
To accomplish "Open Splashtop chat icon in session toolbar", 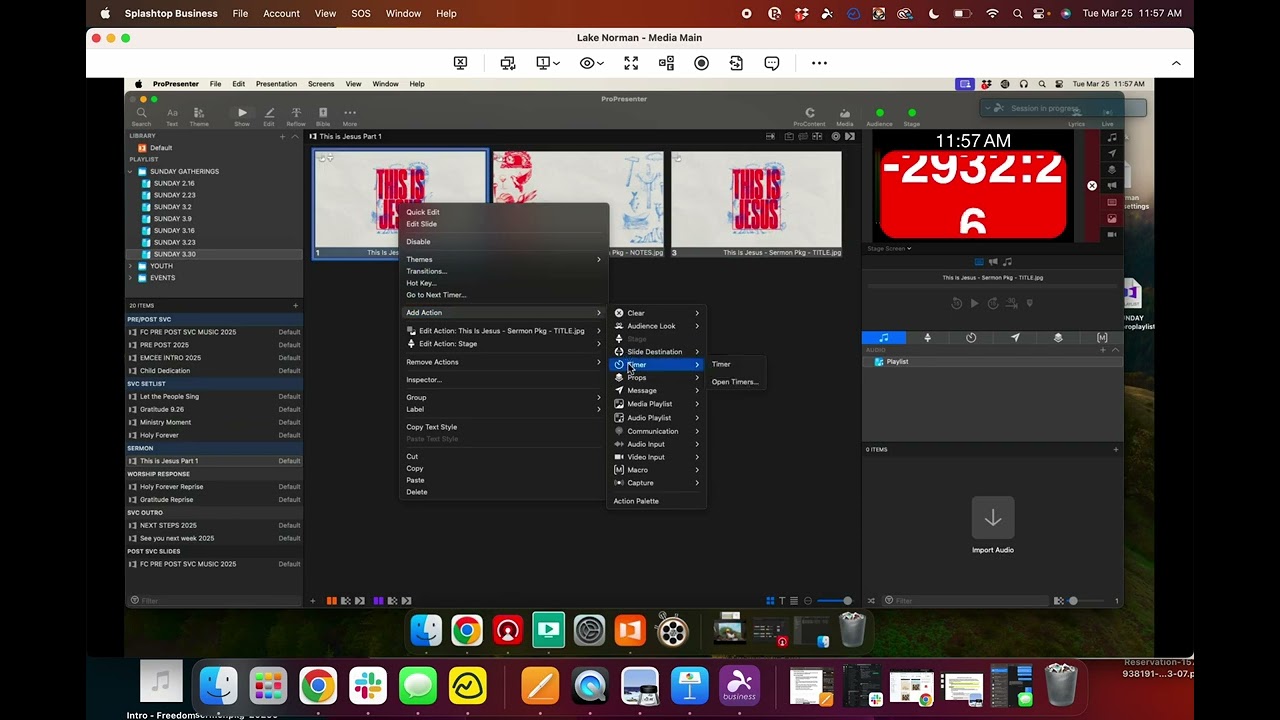I will click(x=772, y=63).
